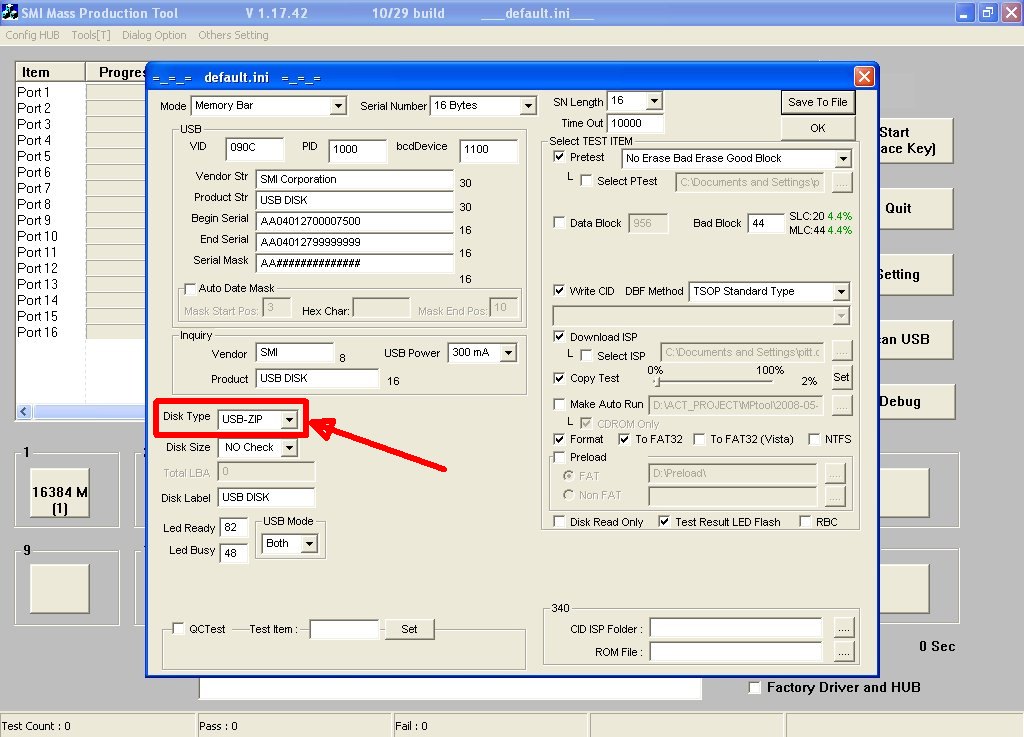This screenshot has width=1024, height=737.
Task: Open the Dialog Option menu
Action: click(154, 35)
